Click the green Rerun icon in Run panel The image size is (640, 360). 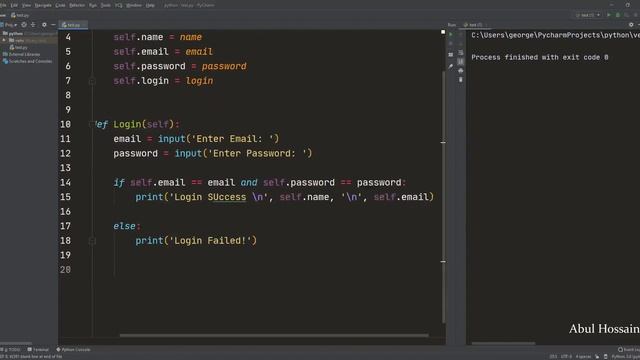[x=451, y=35]
